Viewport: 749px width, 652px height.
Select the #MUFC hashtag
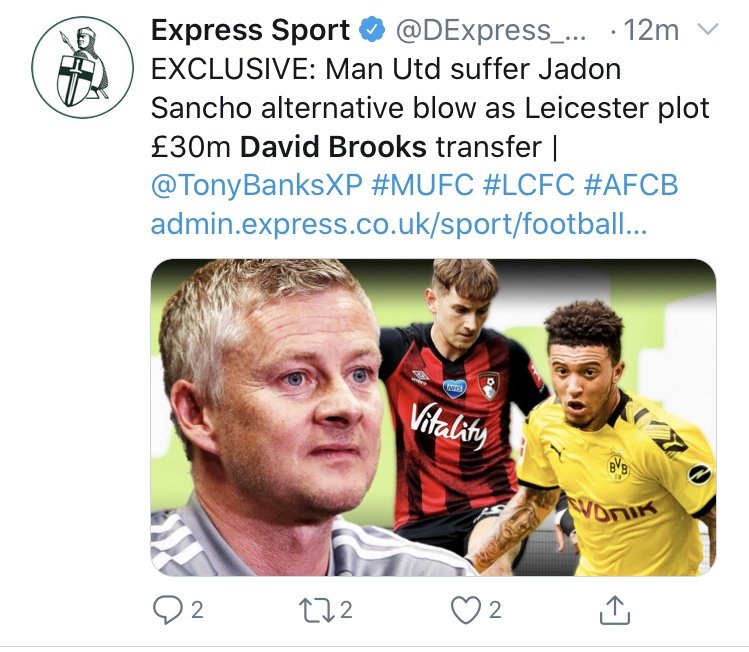point(422,184)
